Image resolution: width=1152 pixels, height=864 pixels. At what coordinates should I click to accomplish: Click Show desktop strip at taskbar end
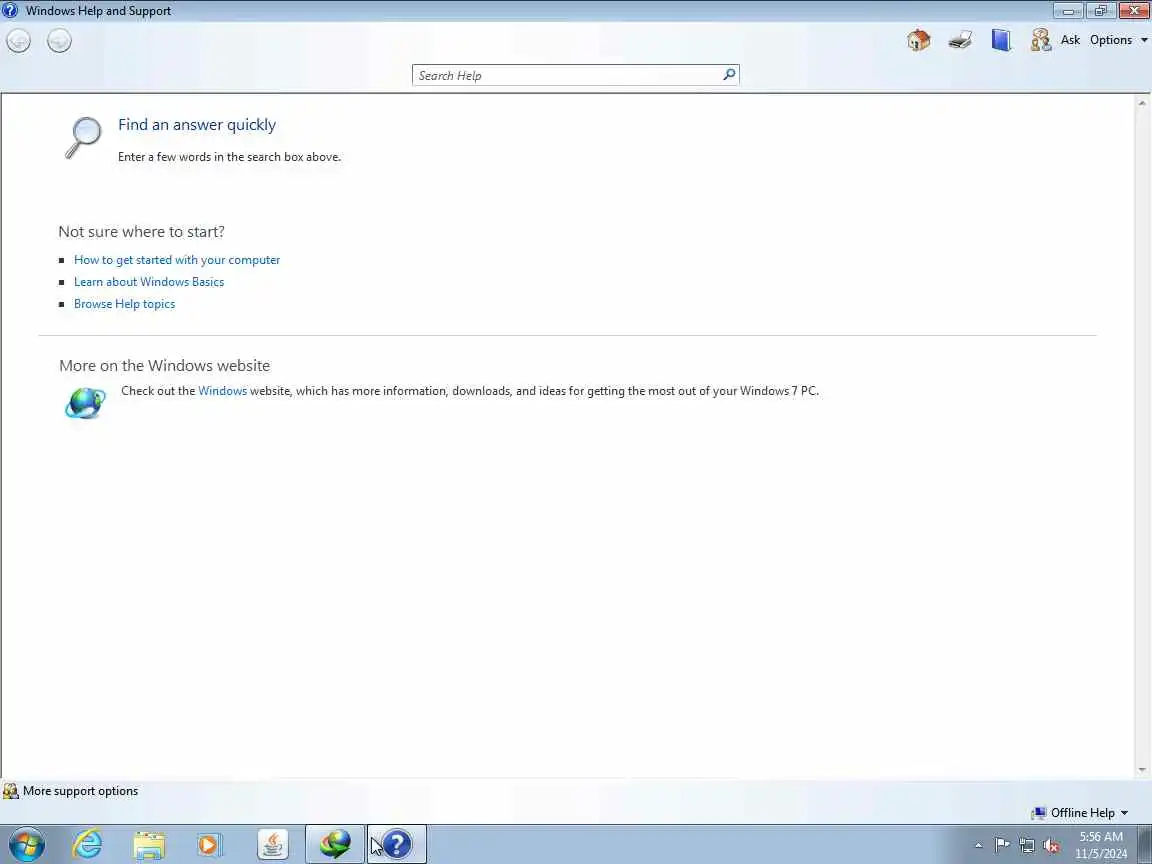[1144, 845]
